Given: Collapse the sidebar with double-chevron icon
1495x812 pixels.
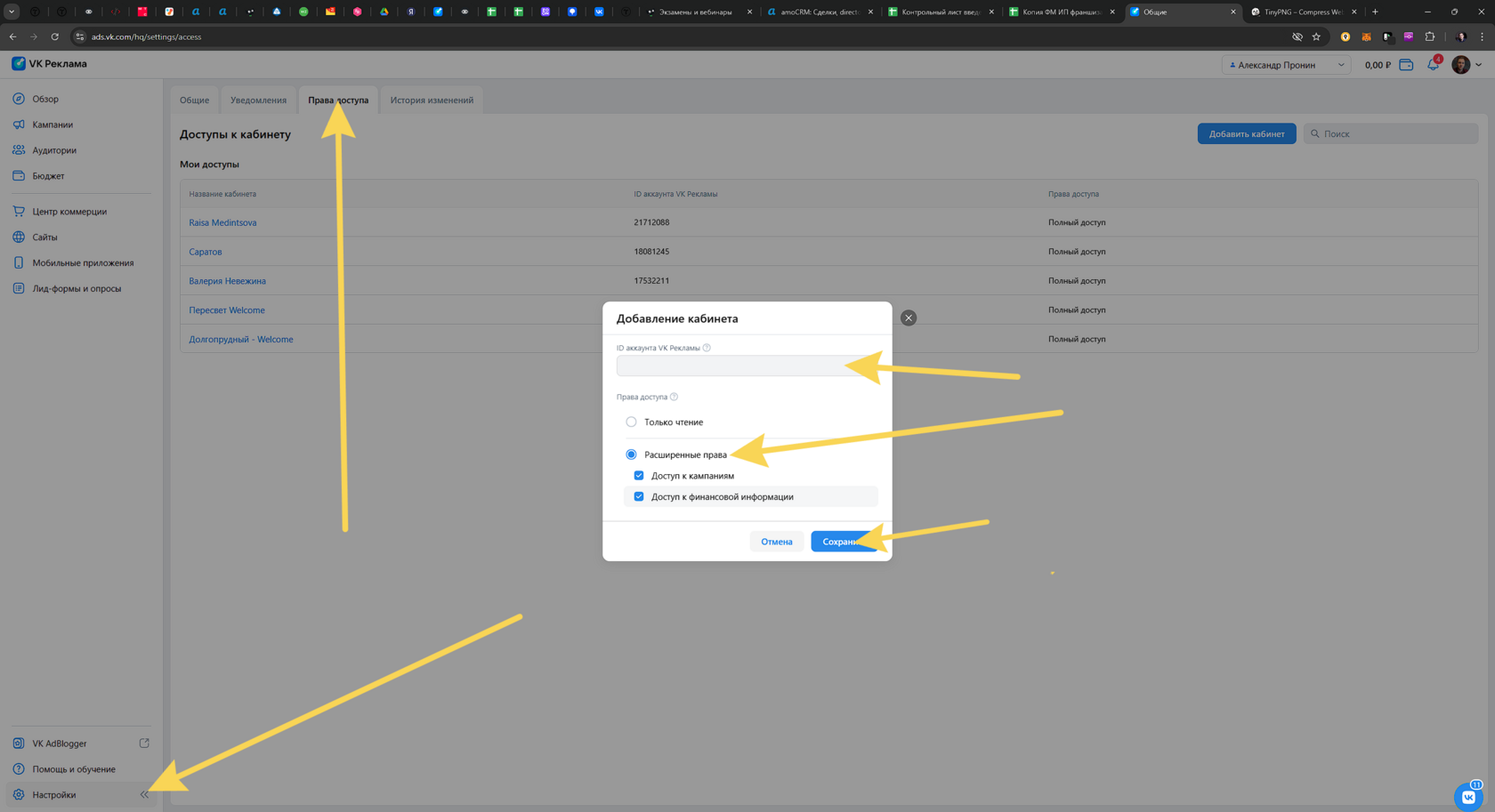Looking at the screenshot, I should pyautogui.click(x=144, y=795).
